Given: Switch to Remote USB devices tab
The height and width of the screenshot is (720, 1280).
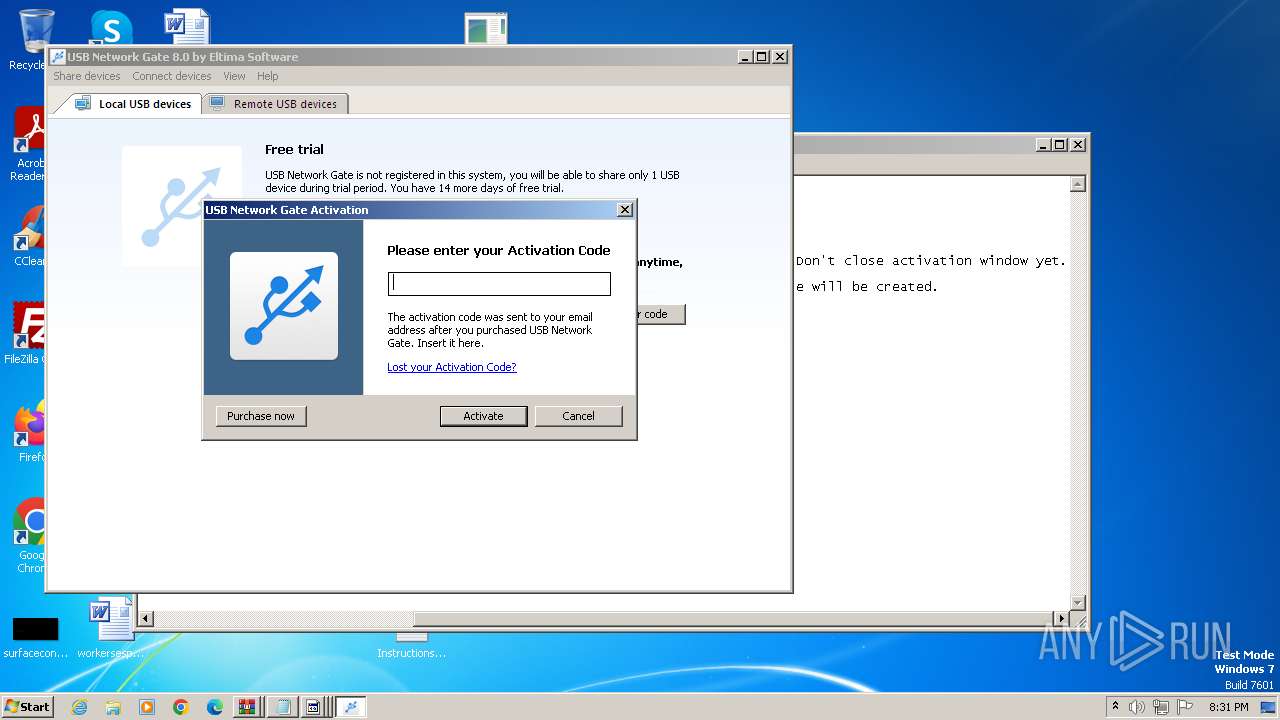Looking at the screenshot, I should 275,104.
